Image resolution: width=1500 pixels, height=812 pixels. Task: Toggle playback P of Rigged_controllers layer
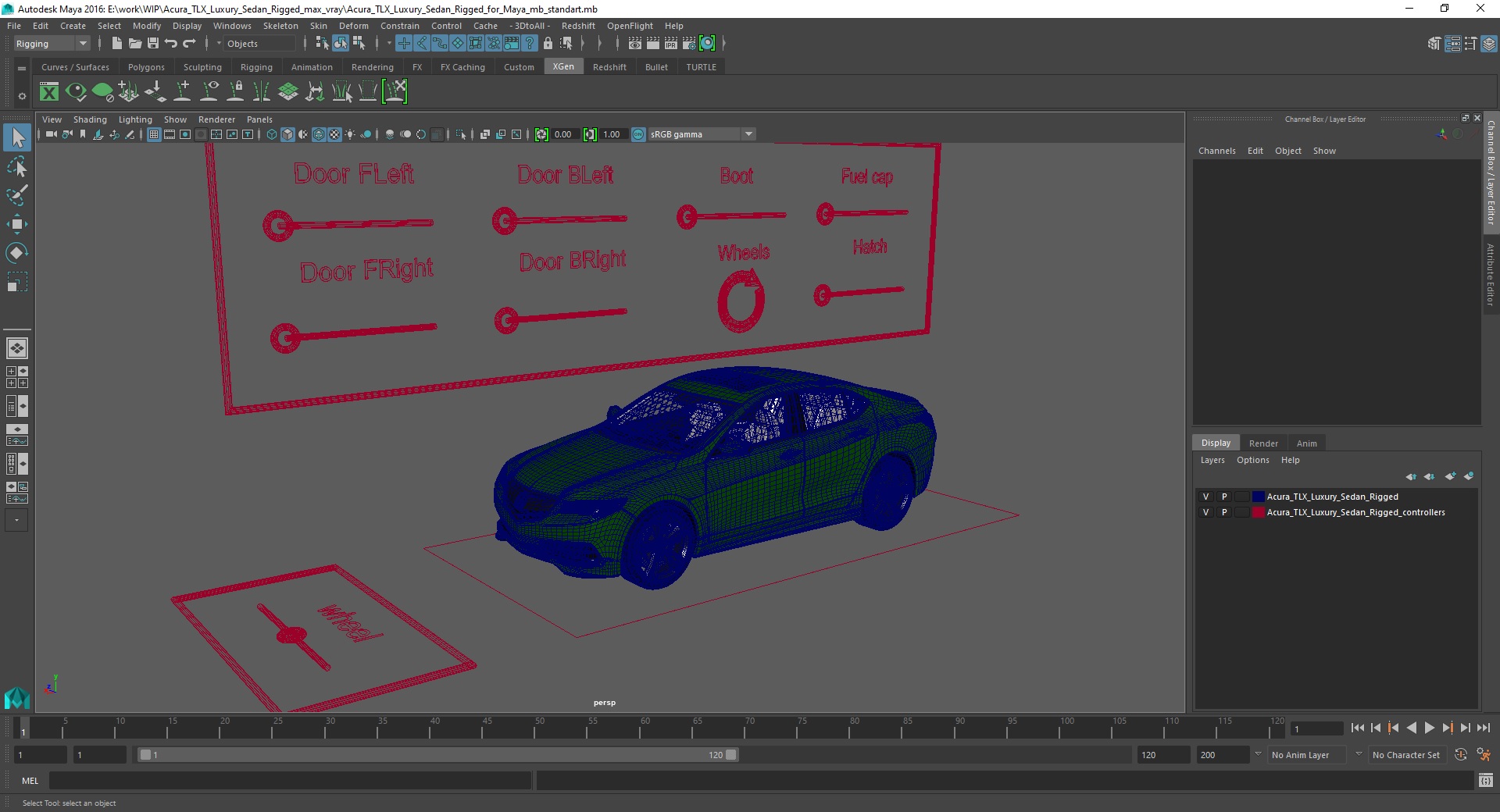point(1224,512)
